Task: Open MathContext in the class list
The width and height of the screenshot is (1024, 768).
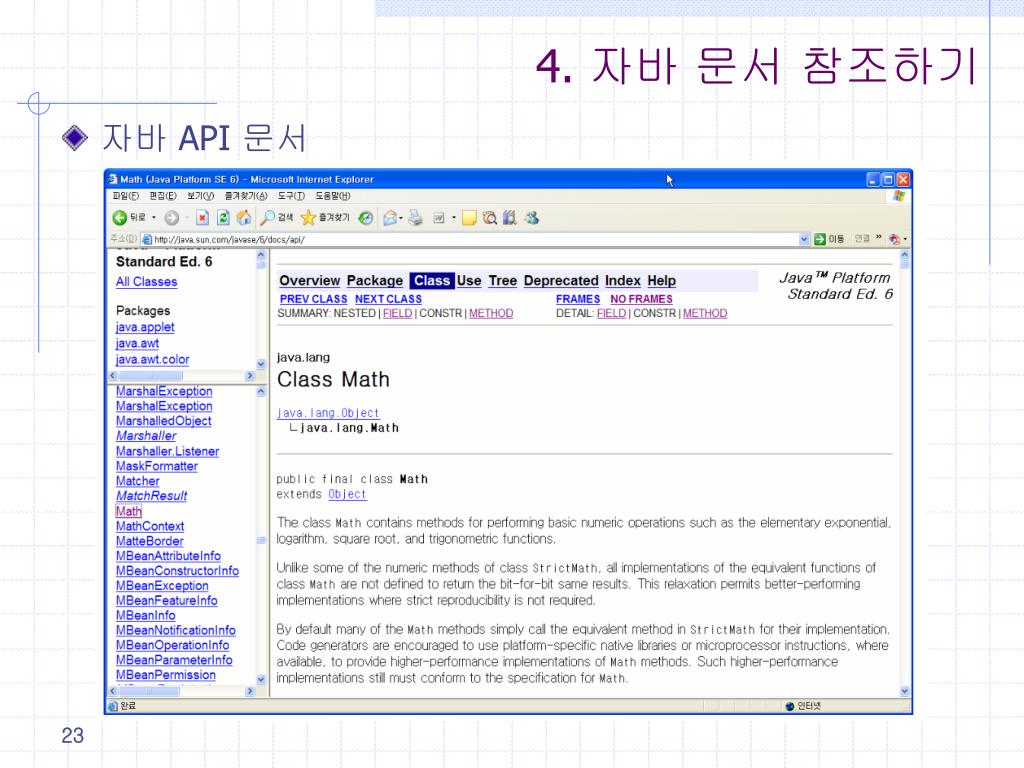Action: pyautogui.click(x=150, y=526)
